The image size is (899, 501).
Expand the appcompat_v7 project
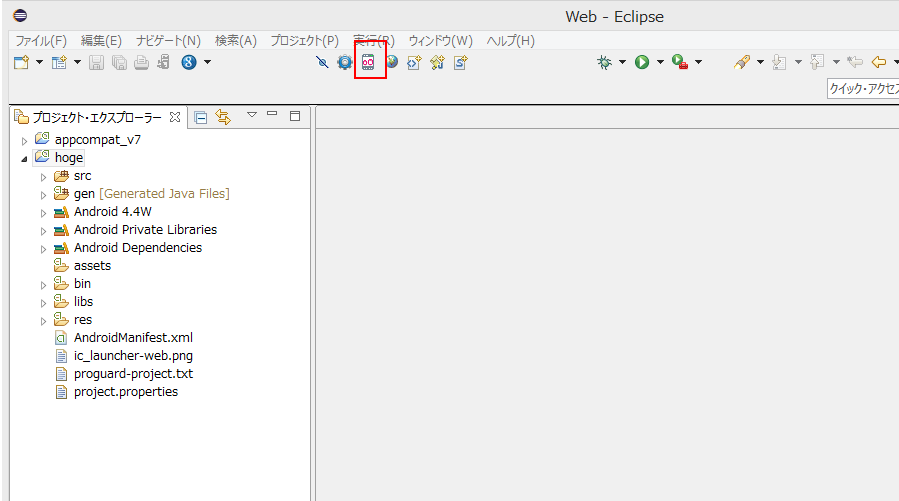(24, 140)
